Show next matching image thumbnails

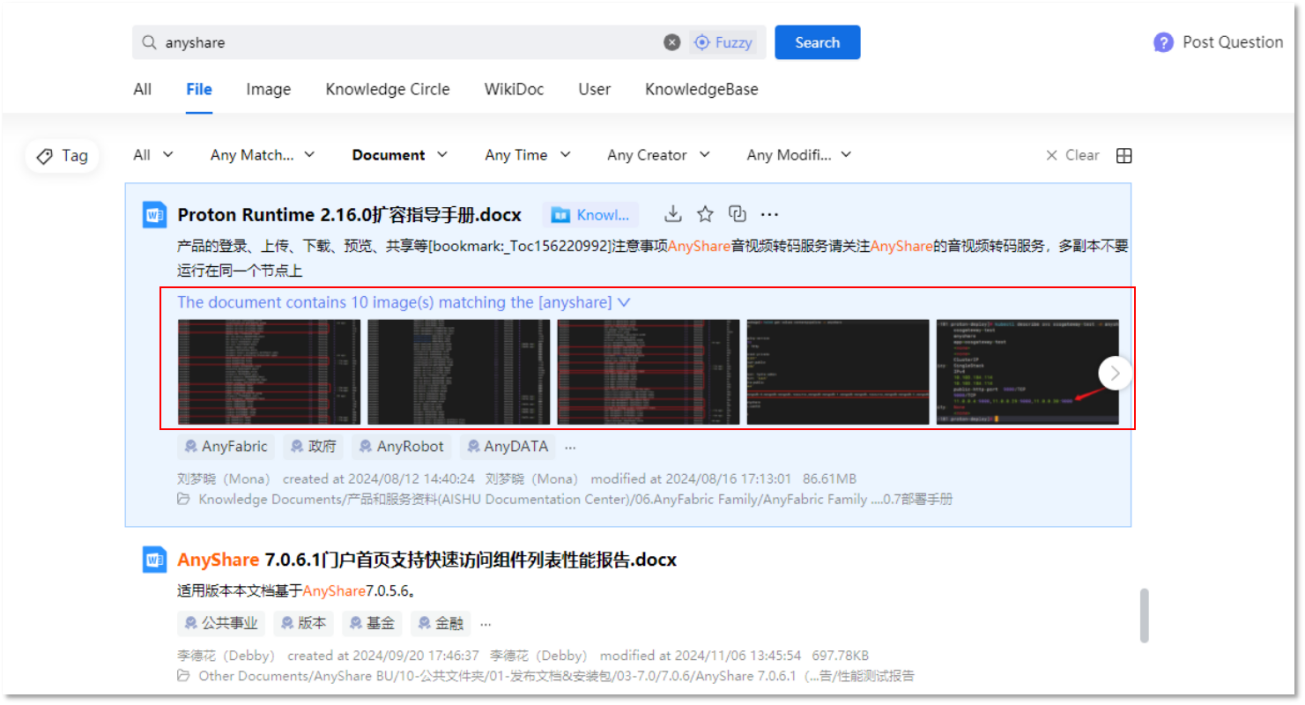1114,373
